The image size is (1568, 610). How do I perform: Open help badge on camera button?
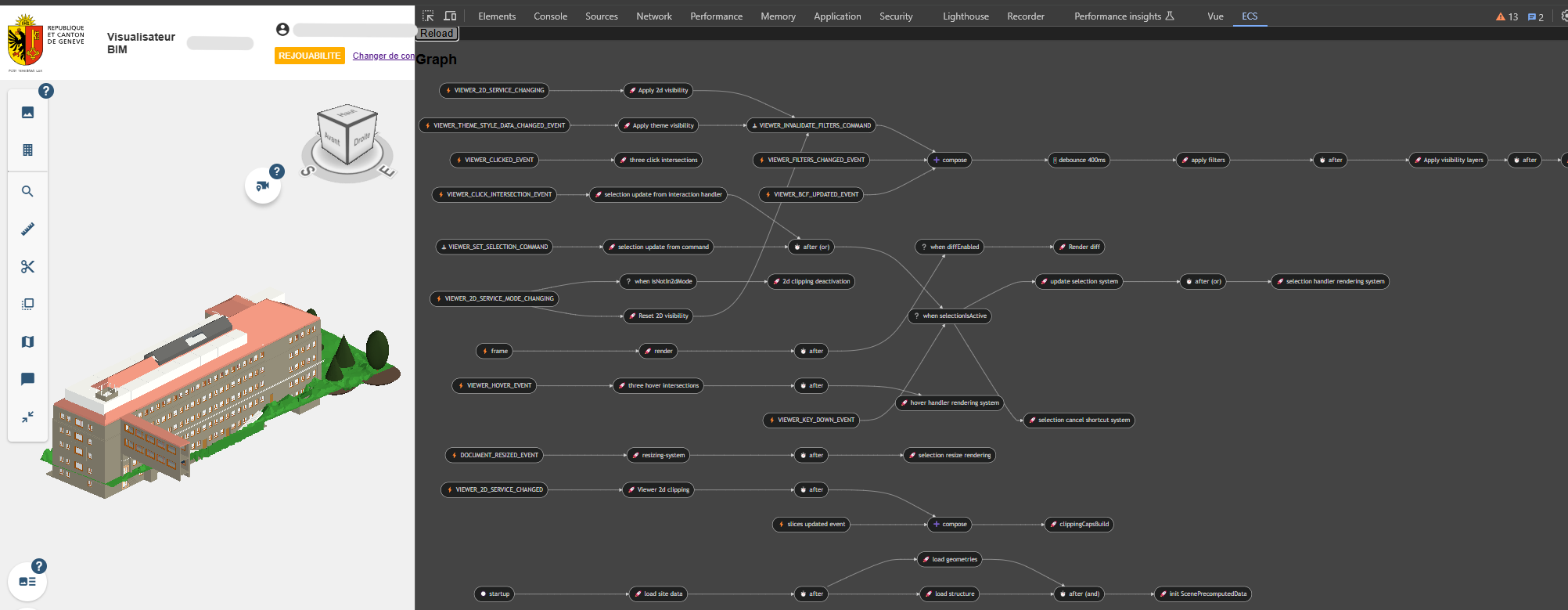click(x=276, y=171)
